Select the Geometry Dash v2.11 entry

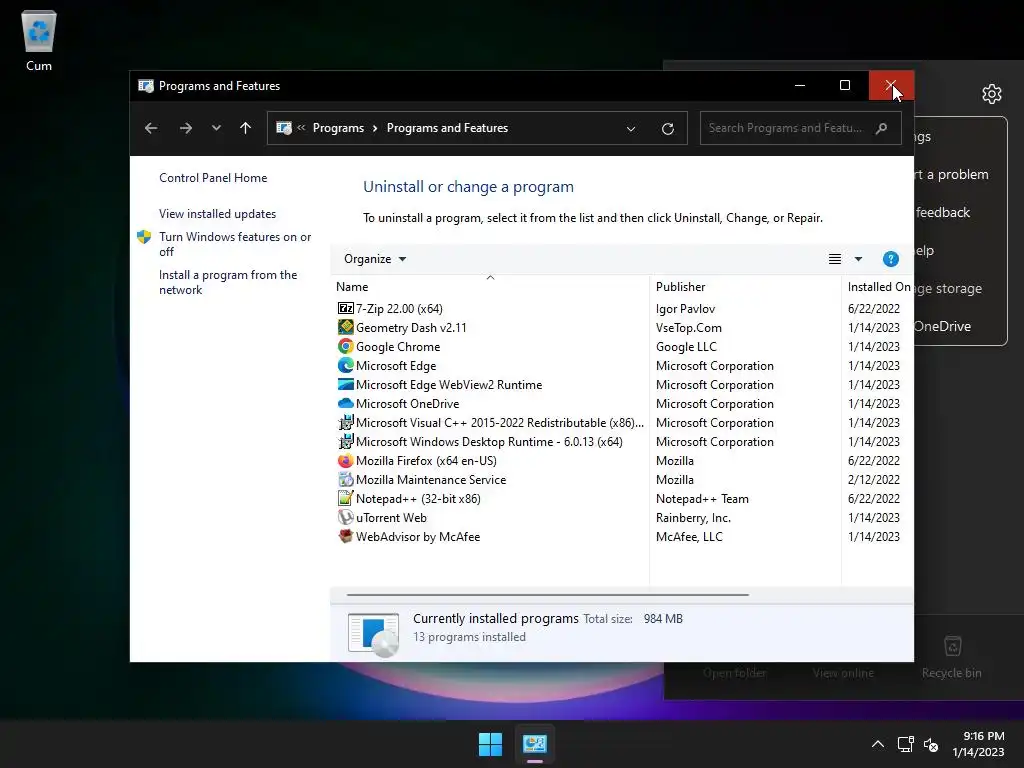[x=411, y=327]
